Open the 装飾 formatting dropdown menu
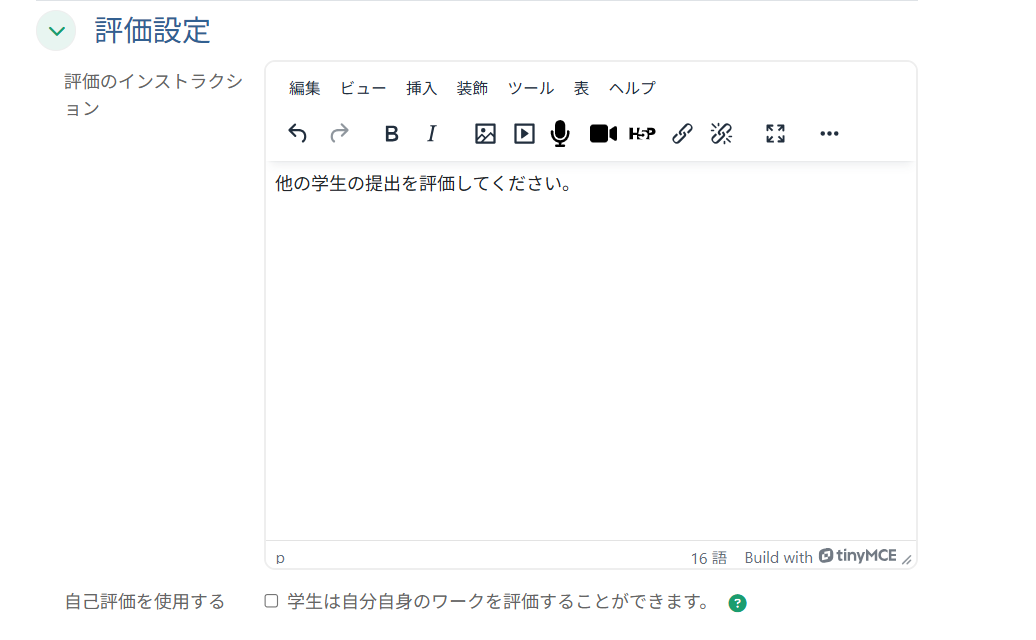This screenshot has width=1036, height=640. click(472, 88)
